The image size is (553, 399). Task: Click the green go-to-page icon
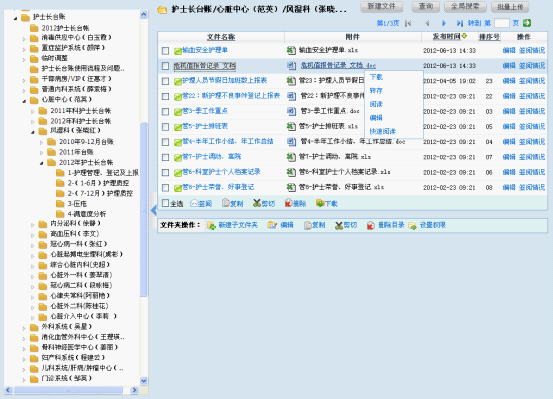[x=527, y=23]
